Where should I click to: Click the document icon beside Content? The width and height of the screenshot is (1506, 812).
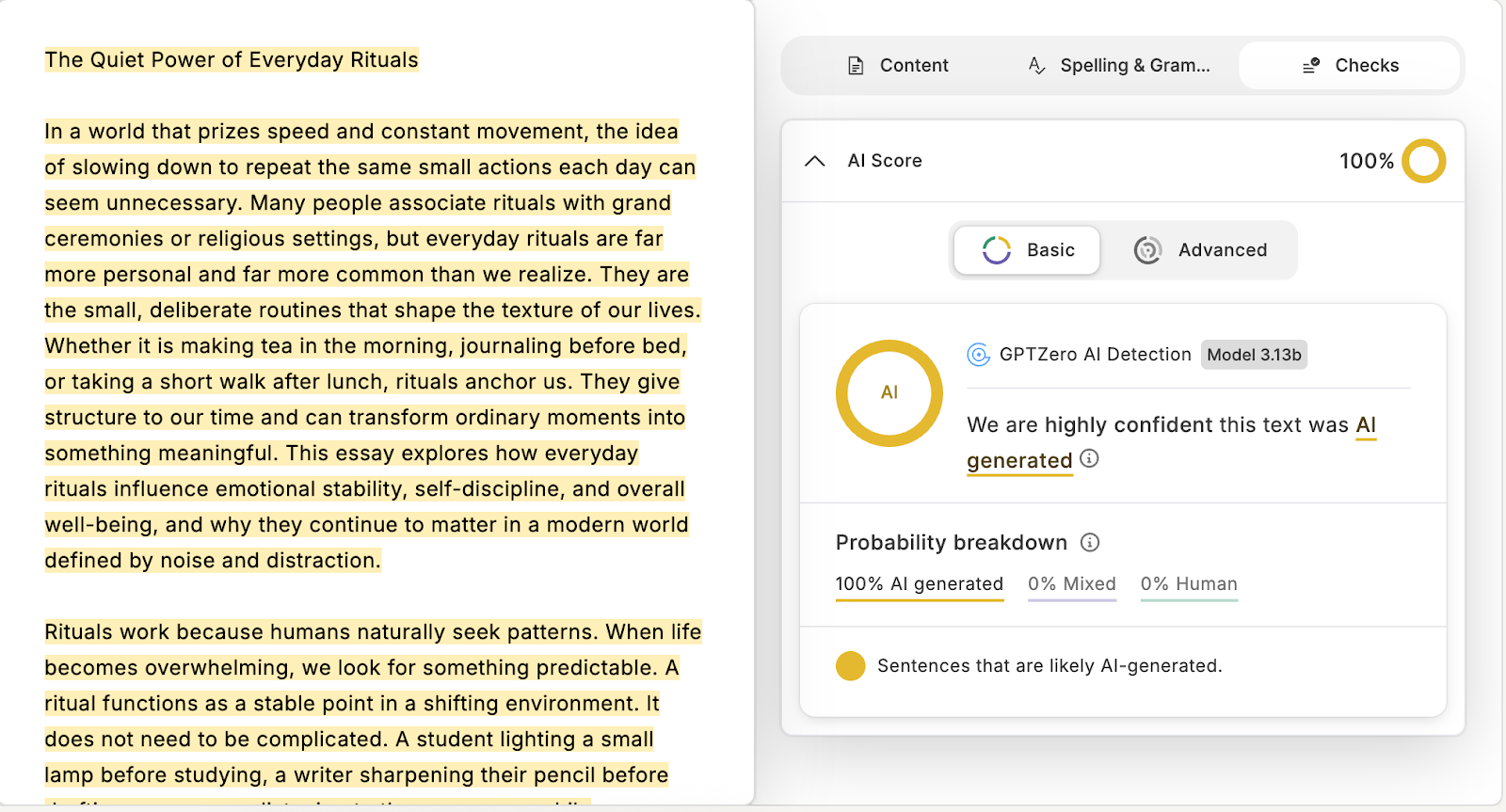pos(855,65)
